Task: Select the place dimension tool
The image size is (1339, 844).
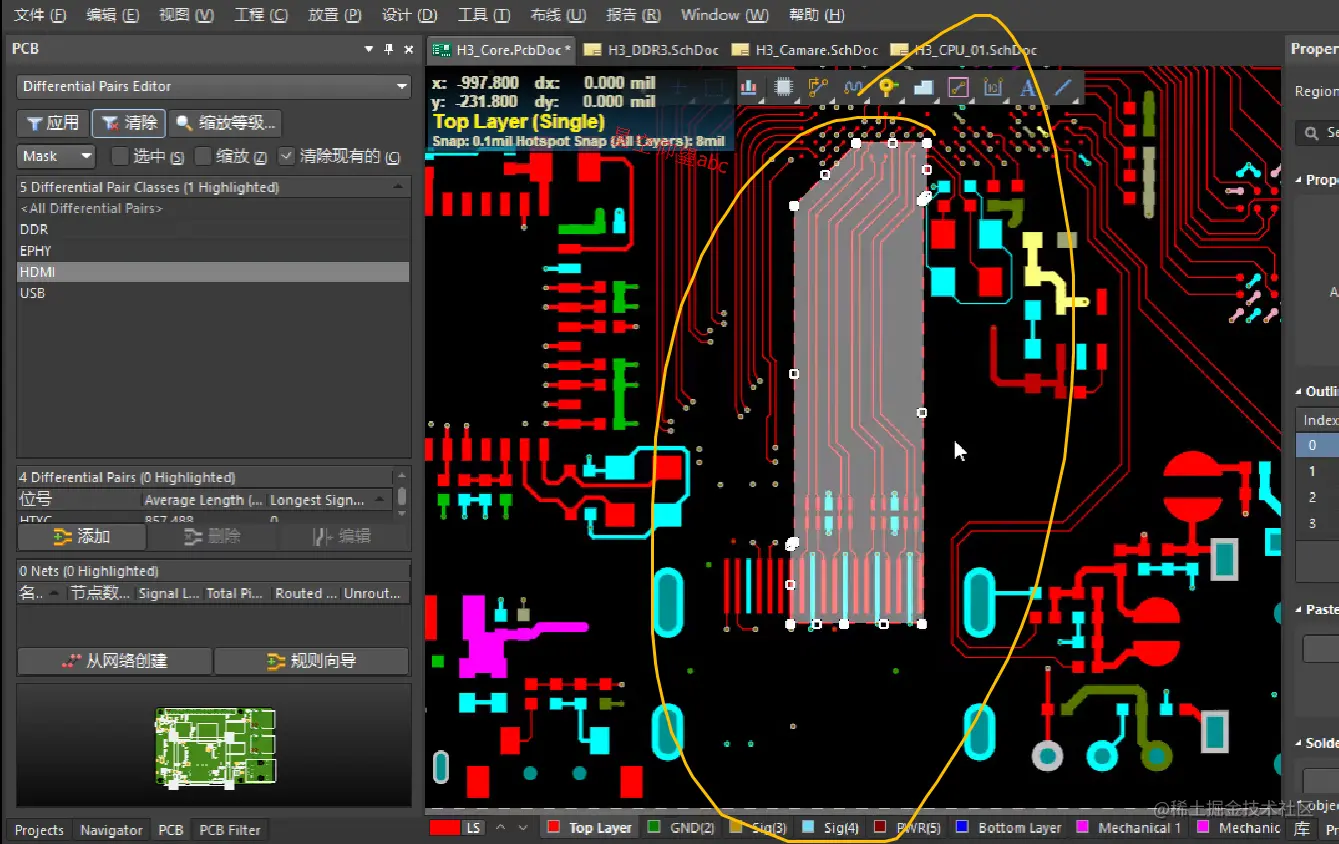Action: point(993,87)
